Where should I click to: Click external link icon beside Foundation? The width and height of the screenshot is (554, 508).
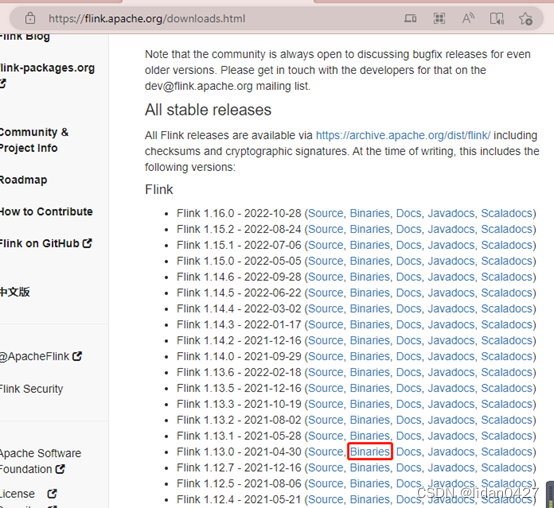pyautogui.click(x=60, y=469)
